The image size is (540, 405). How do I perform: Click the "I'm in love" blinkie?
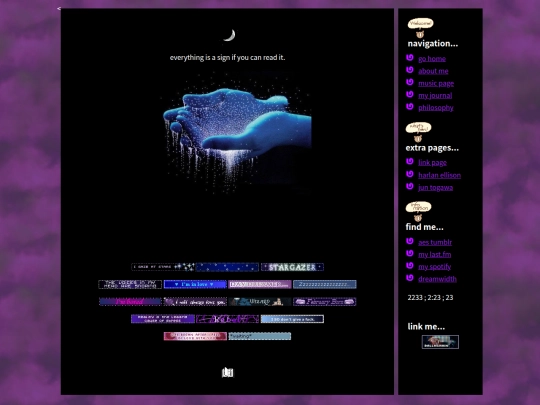tap(195, 284)
